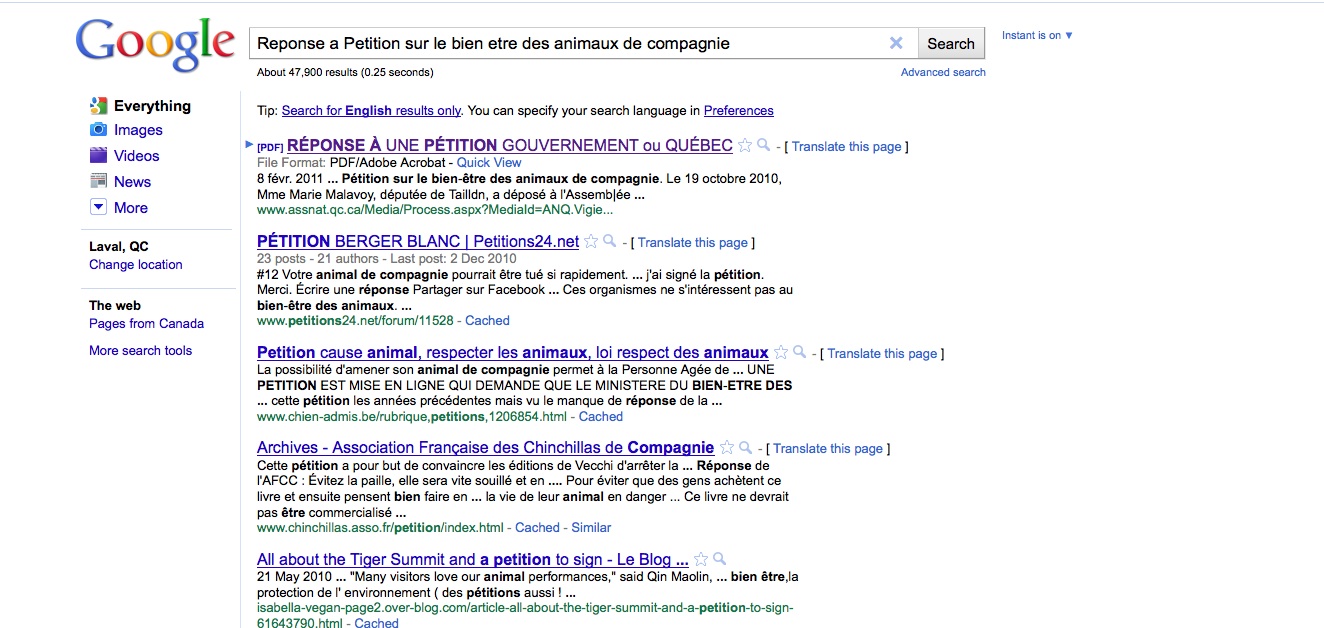This screenshot has width=1324, height=628.
Task: Click the Search button
Action: click(x=950, y=43)
